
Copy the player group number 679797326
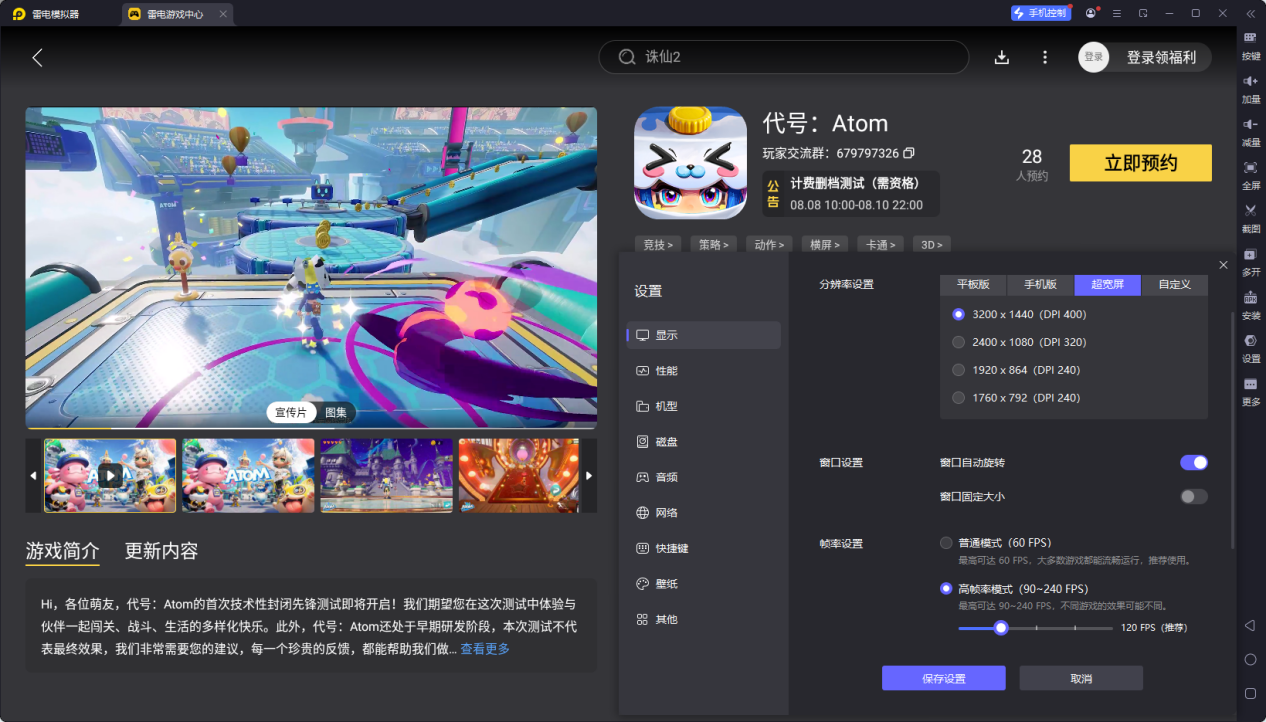908,153
